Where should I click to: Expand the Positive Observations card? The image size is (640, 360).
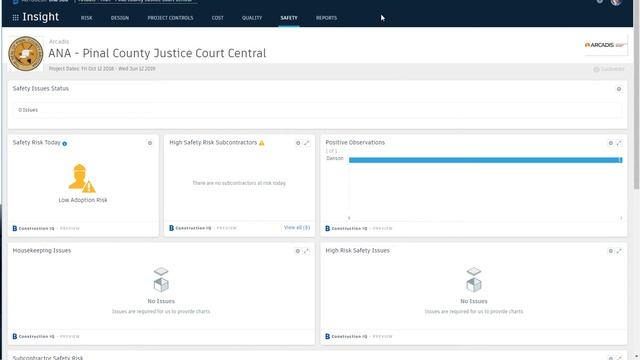click(x=619, y=143)
